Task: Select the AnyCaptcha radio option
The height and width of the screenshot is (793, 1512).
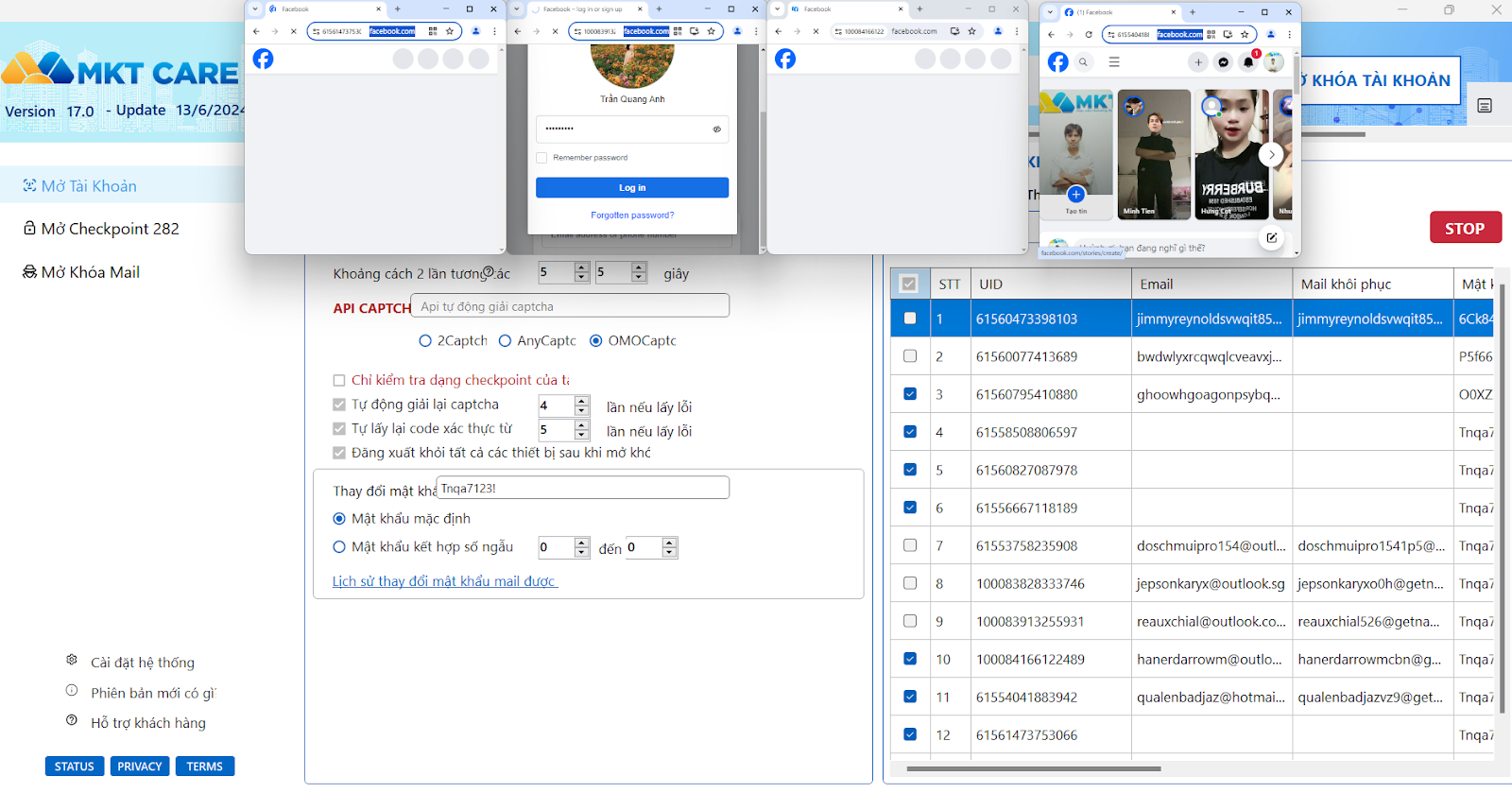Action: click(x=505, y=340)
